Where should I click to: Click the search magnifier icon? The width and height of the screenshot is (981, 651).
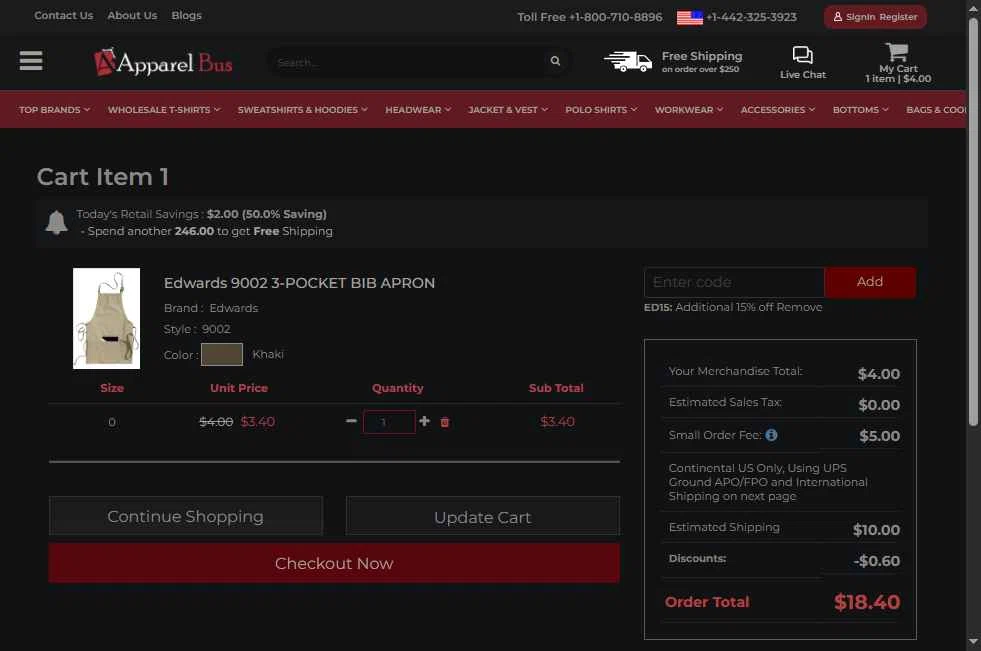pos(555,61)
